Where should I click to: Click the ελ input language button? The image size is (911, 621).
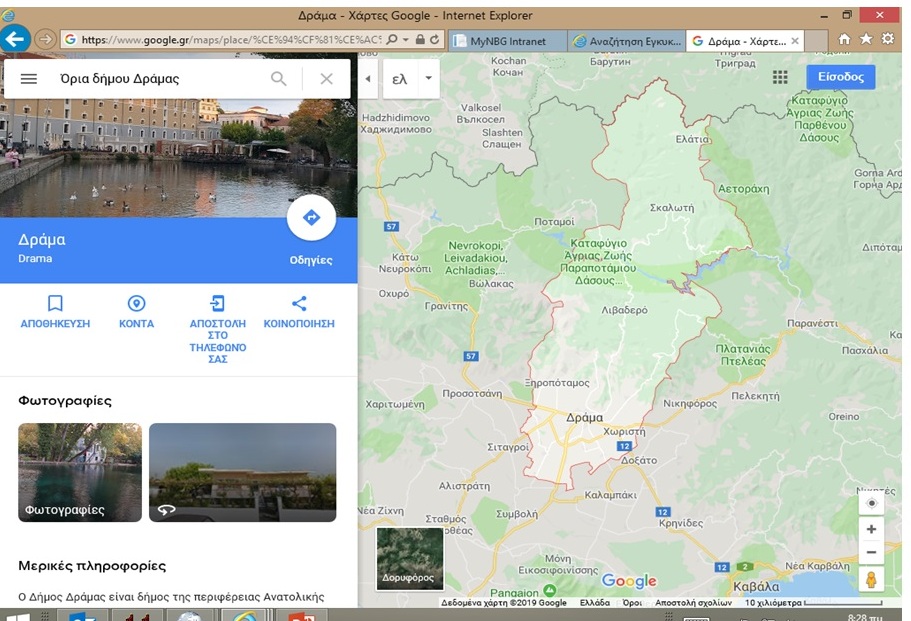click(x=400, y=78)
